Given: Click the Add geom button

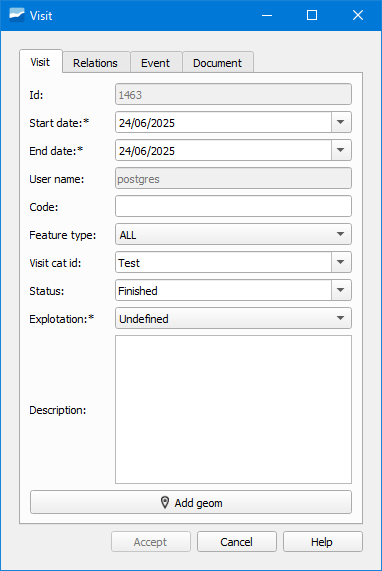Looking at the screenshot, I should click(191, 503).
